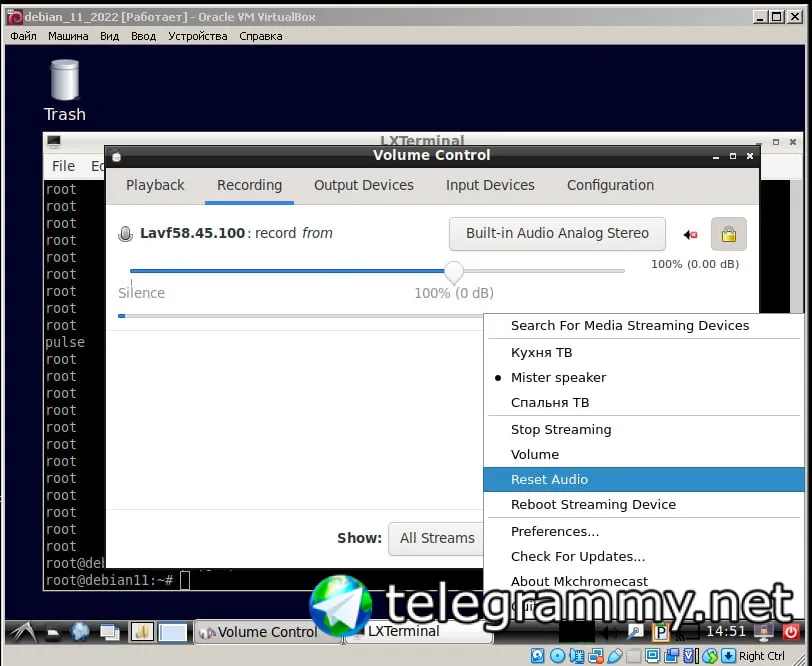Click the show desktop windows icon

tap(110, 632)
